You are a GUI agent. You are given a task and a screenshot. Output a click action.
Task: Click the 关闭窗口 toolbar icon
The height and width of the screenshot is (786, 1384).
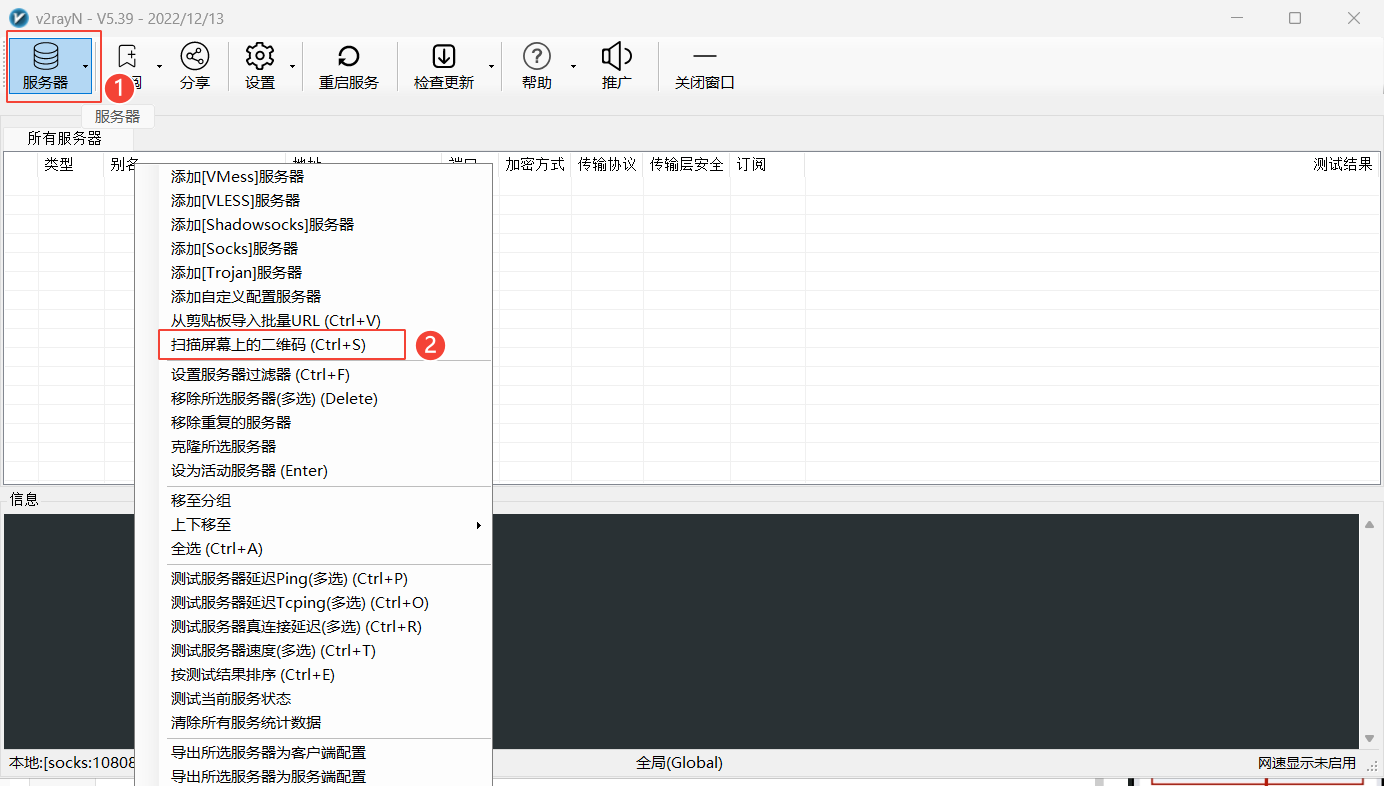click(x=704, y=57)
